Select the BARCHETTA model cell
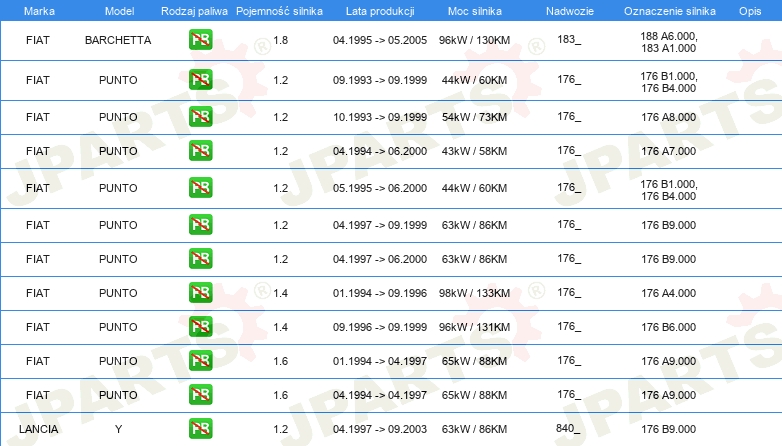Screen dimensions: 782x446 coord(118,40)
